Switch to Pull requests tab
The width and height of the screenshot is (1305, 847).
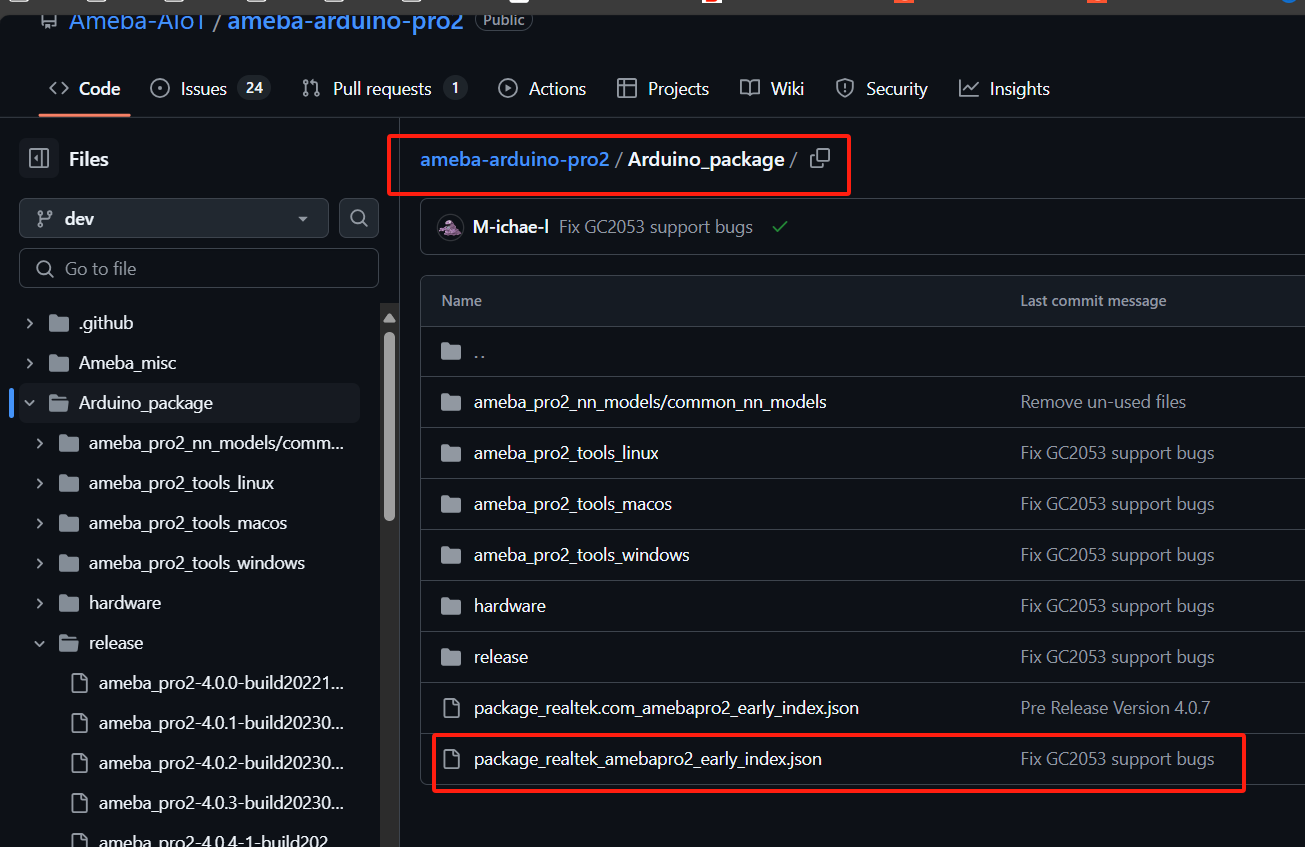384,89
